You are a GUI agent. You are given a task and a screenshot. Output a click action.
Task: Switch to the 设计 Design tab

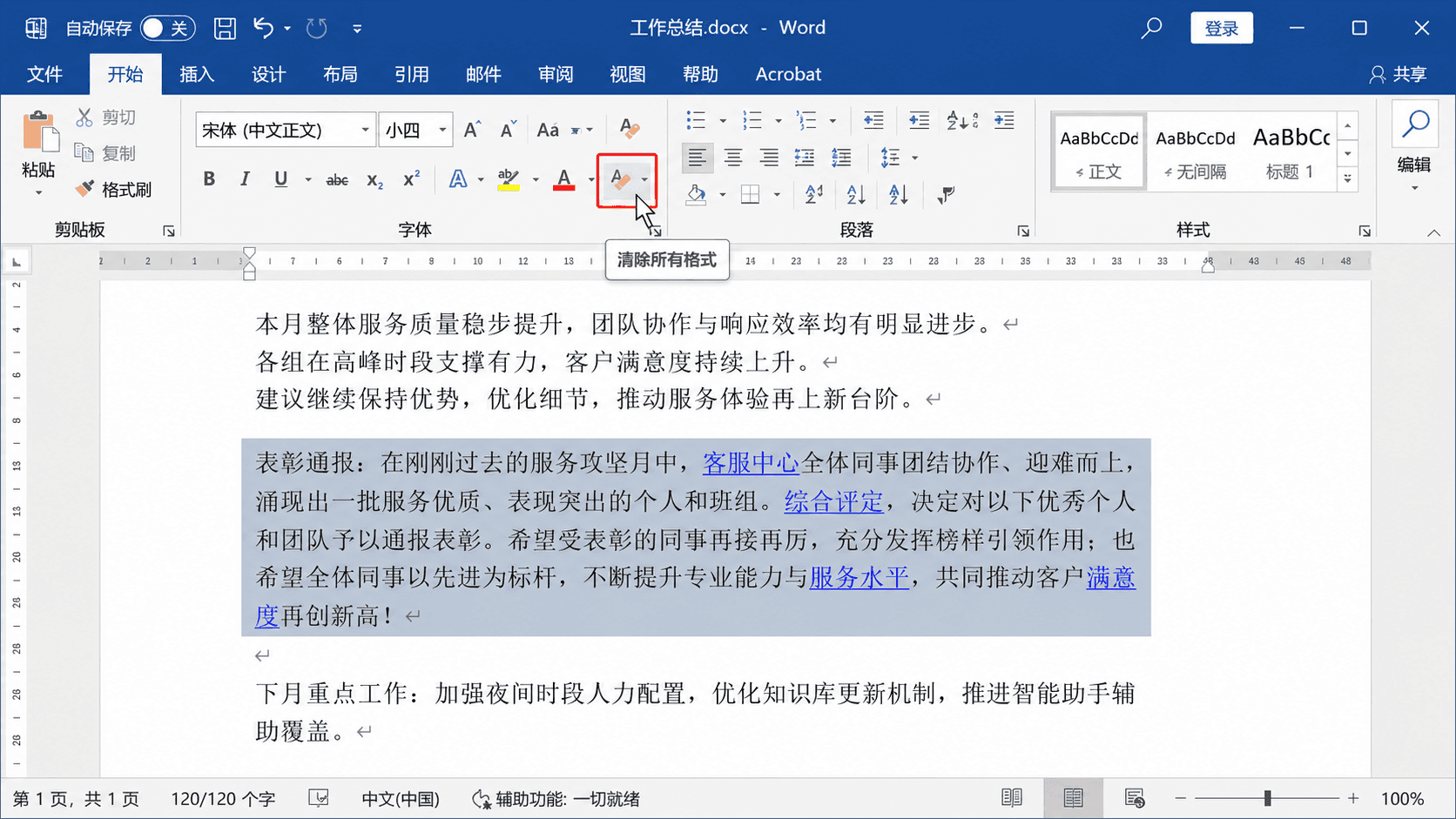(x=268, y=74)
